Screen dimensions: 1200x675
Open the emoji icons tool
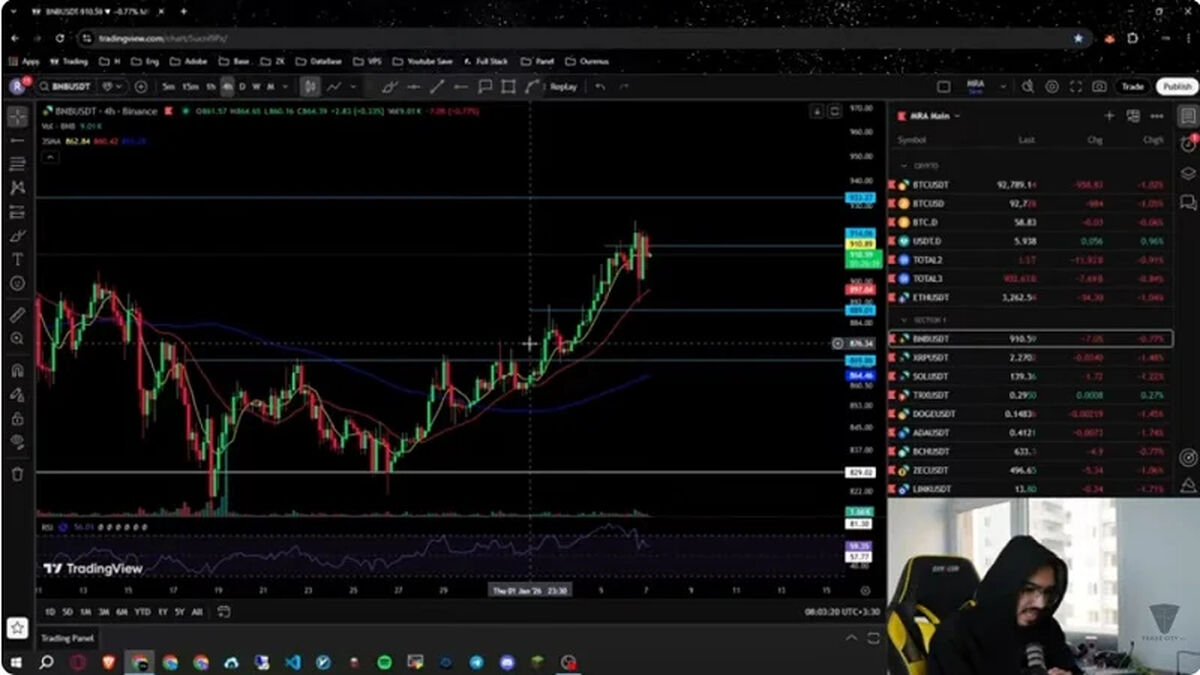[x=17, y=283]
